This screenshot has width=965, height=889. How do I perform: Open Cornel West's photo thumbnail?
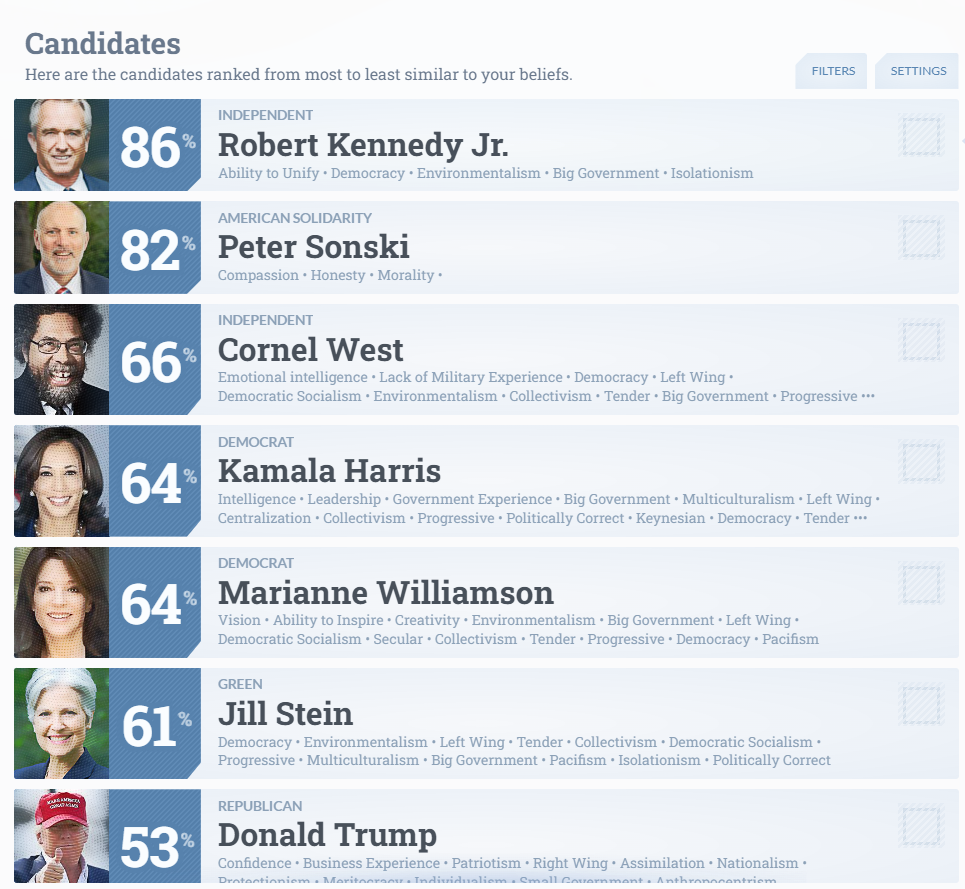tap(62, 359)
